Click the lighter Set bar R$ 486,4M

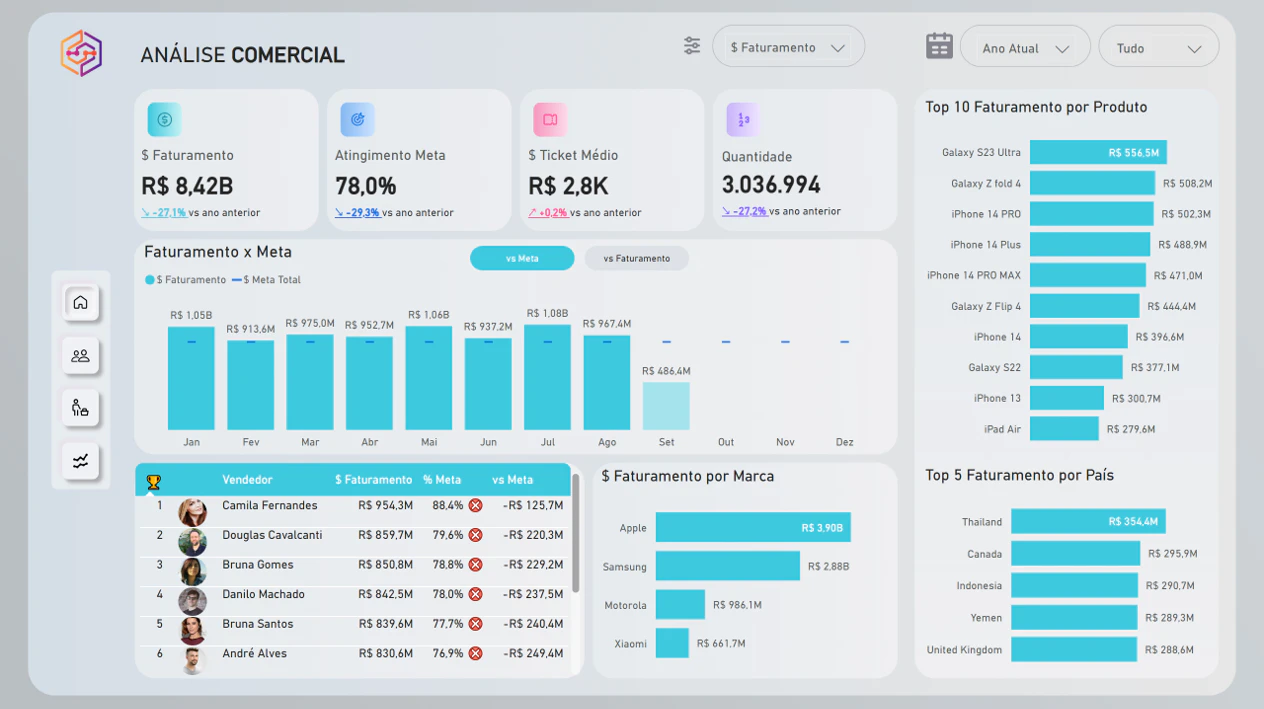[666, 406]
